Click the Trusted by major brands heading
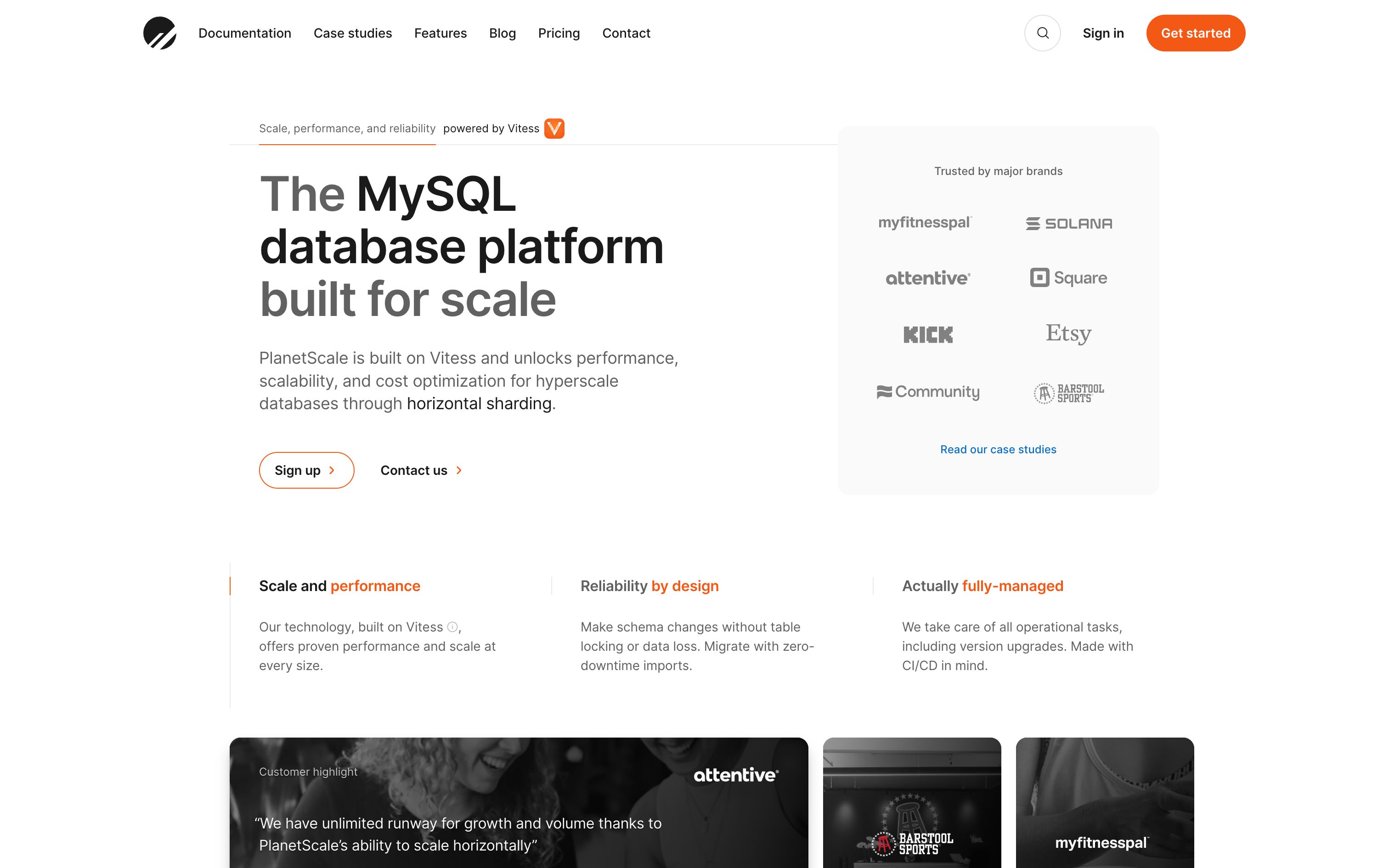The width and height of the screenshot is (1389, 868). tap(998, 171)
